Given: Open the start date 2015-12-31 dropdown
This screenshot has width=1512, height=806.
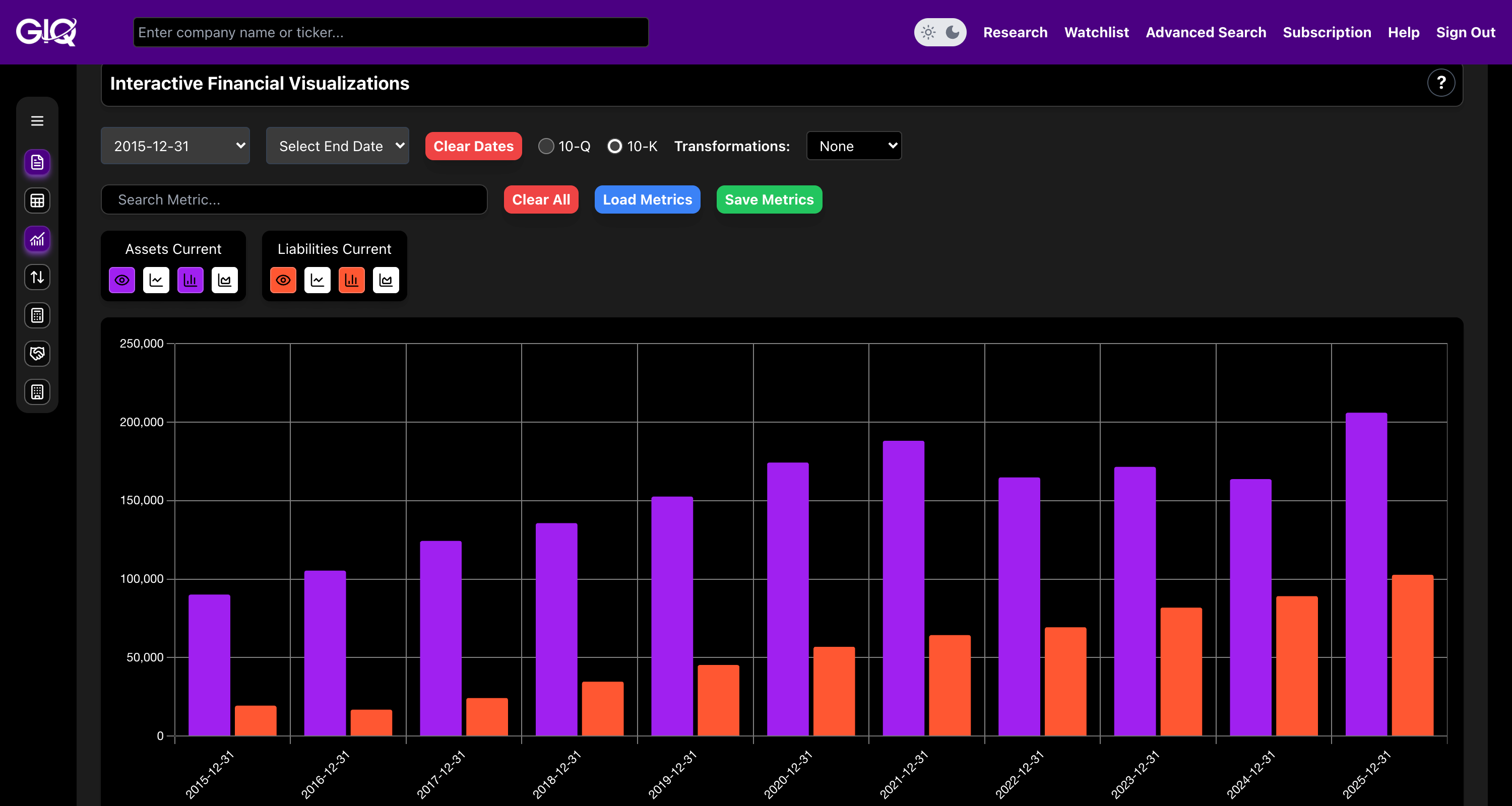Looking at the screenshot, I should (175, 146).
